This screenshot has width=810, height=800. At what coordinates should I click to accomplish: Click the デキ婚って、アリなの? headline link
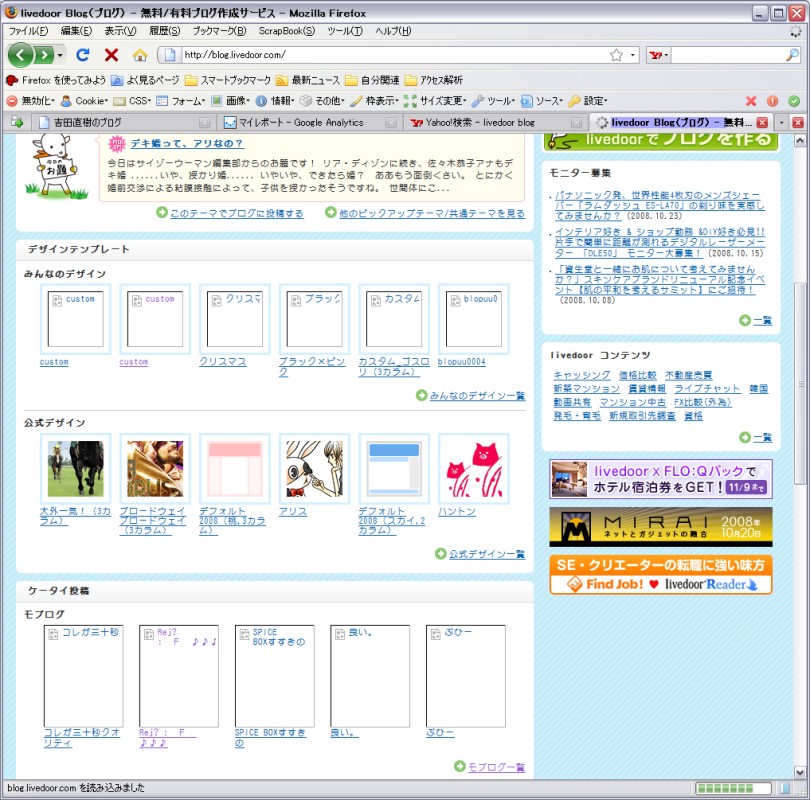(x=186, y=144)
